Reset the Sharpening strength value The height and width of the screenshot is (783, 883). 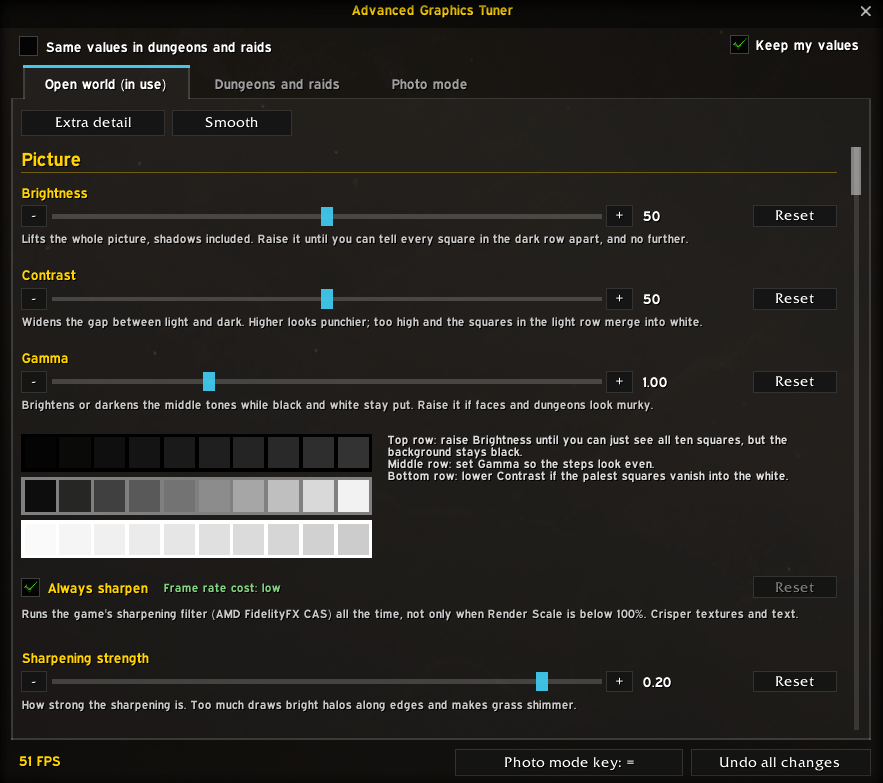point(795,682)
